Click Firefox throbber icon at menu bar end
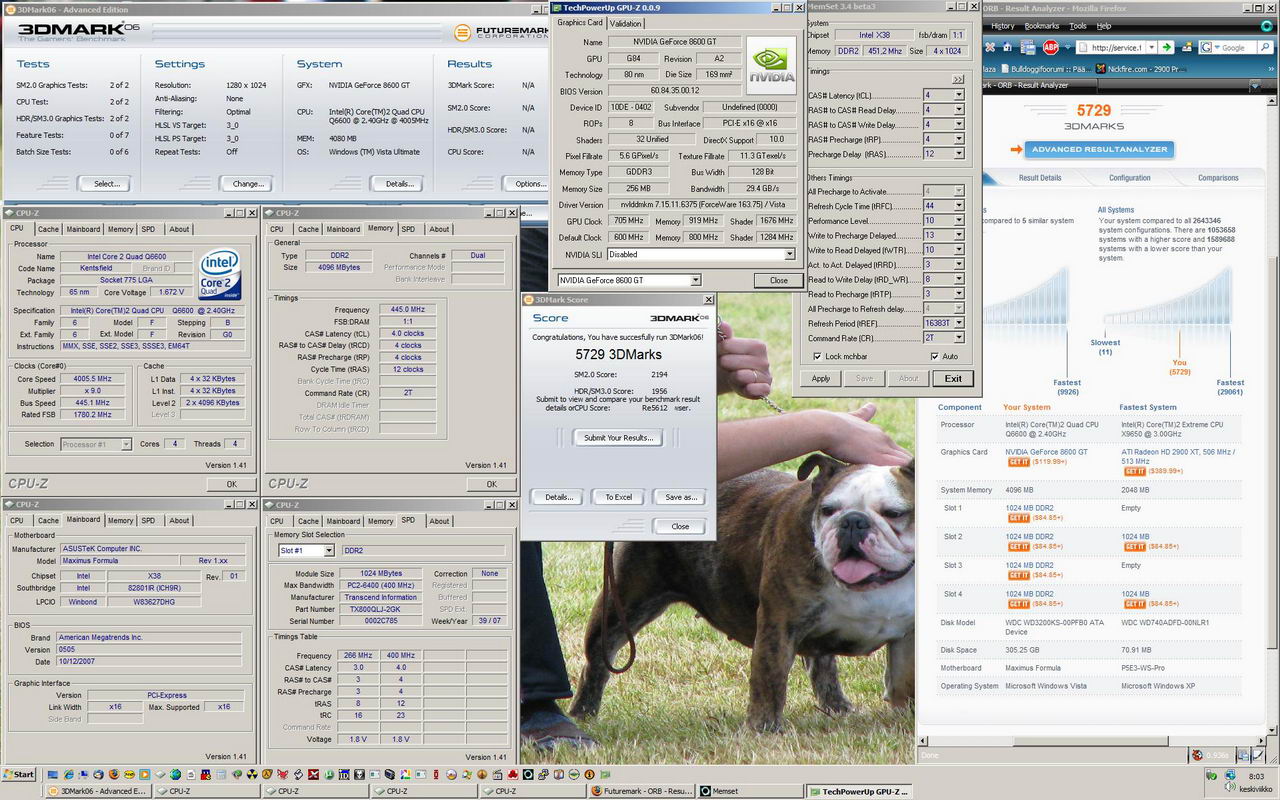The height and width of the screenshot is (800, 1280). (1266, 26)
